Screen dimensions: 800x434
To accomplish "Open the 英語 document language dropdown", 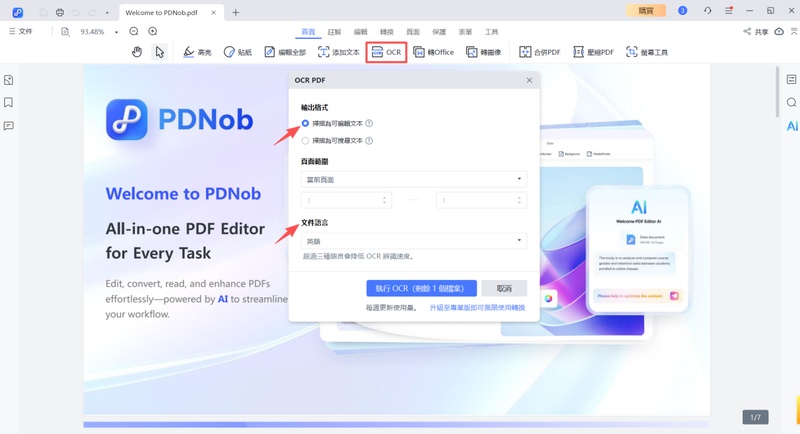I will (x=413, y=241).
